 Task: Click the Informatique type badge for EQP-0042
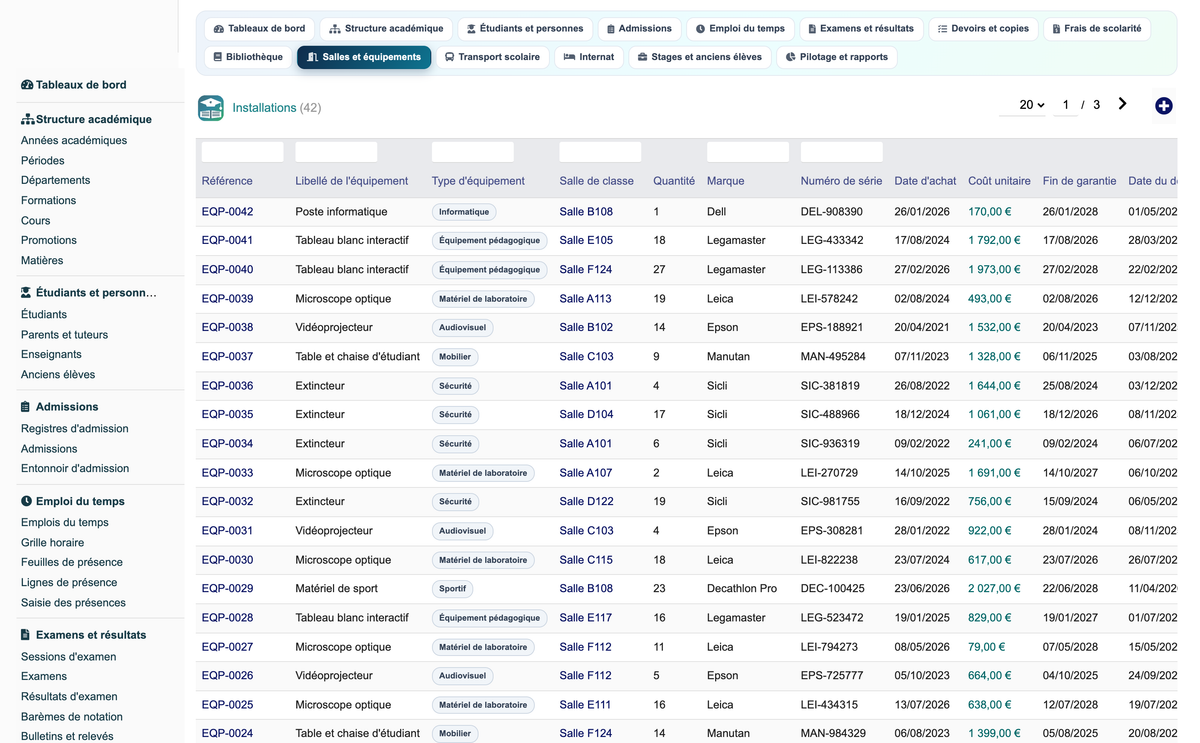464,212
